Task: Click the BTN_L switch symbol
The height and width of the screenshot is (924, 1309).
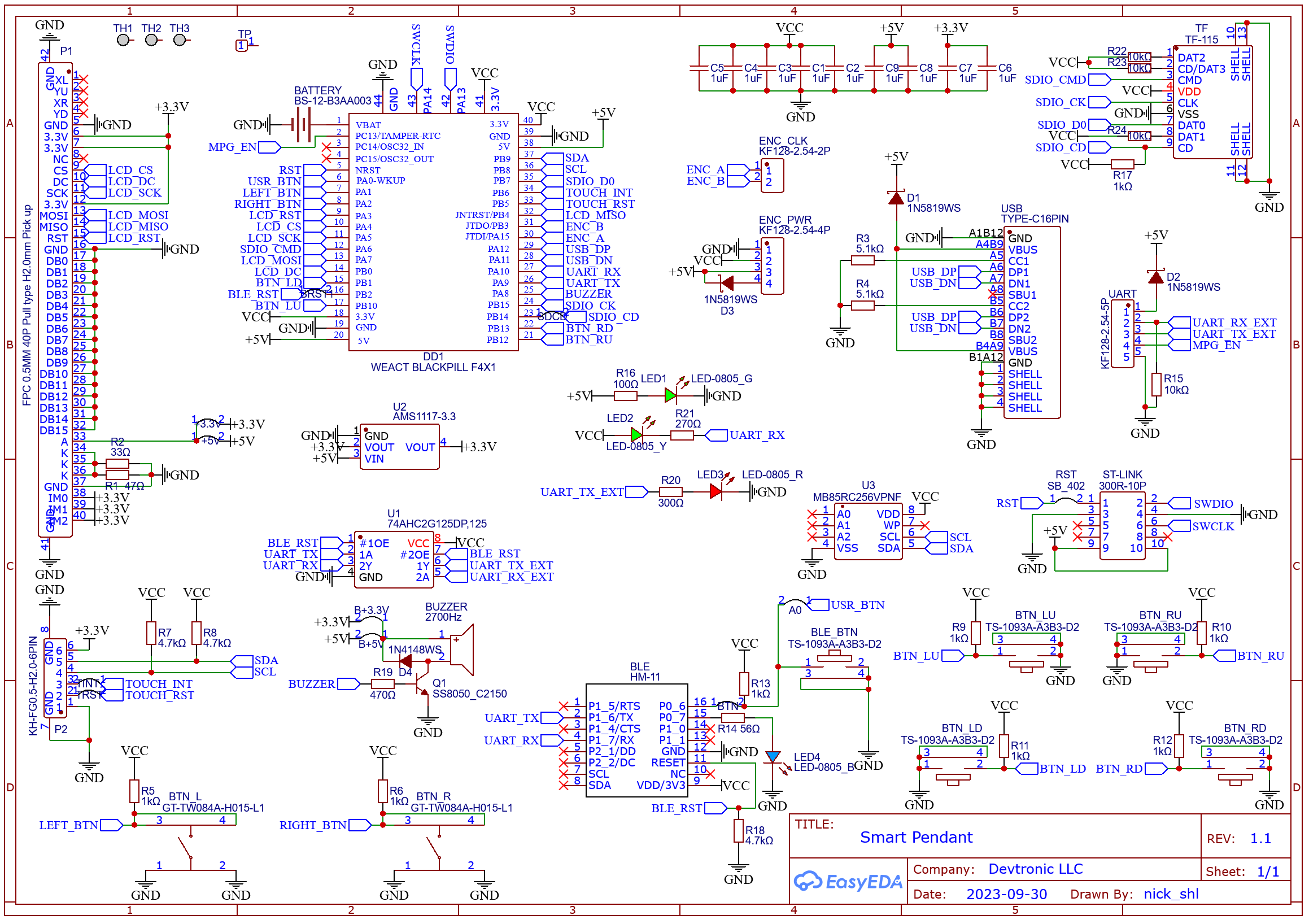Action: 185,847
